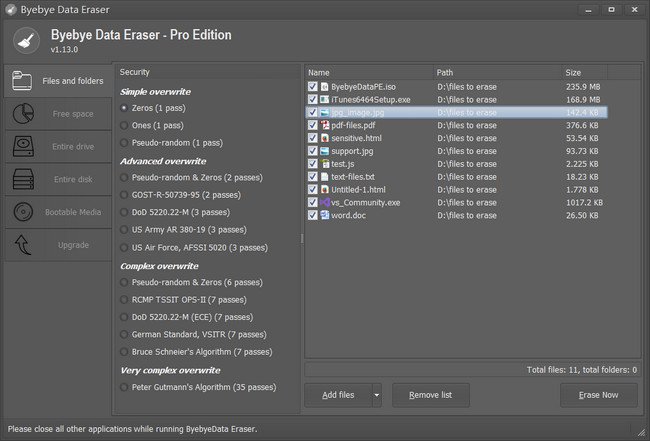
Task: Switch to the Free space tab
Action: coord(58,114)
